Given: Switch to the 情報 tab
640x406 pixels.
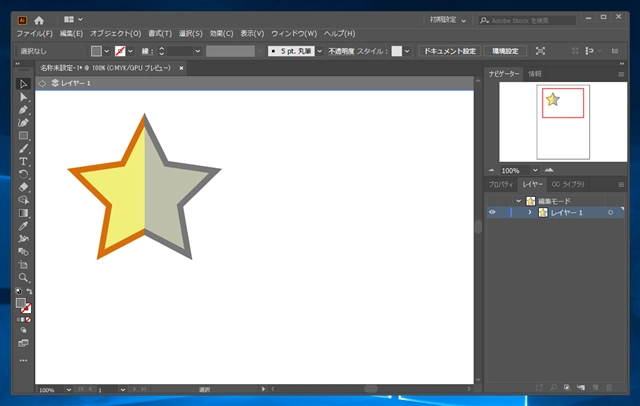Looking at the screenshot, I should tap(534, 74).
